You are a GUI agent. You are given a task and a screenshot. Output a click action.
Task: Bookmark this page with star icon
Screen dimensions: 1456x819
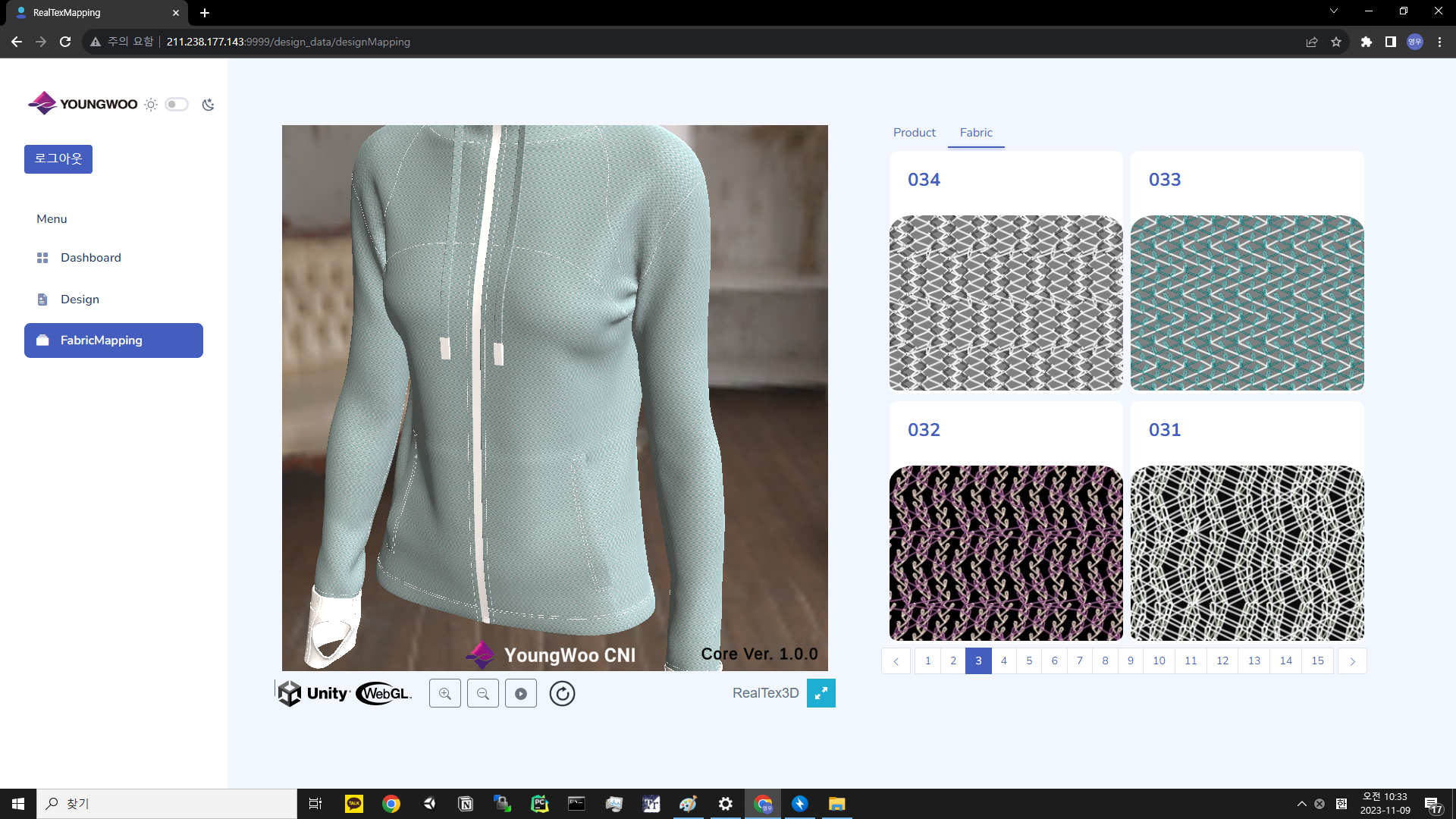point(1335,42)
